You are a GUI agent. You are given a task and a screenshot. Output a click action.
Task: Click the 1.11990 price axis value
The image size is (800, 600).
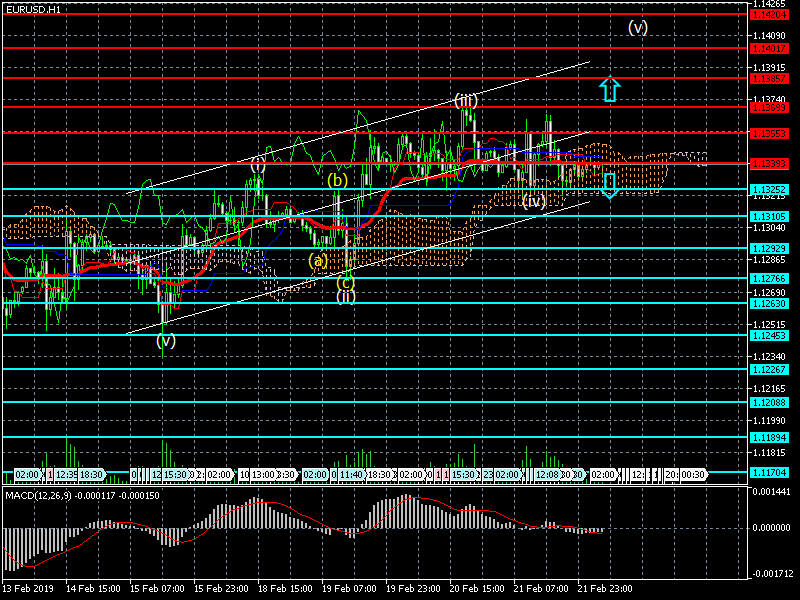point(769,421)
